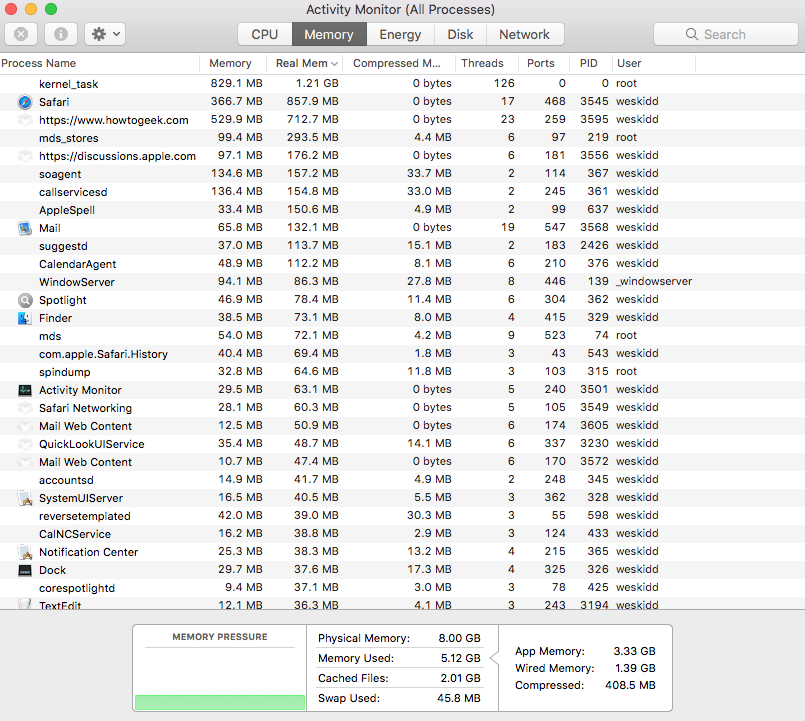Screen dimensions: 805x721
Task: Click the Compressed 408.5 MB value
Action: tap(630, 685)
